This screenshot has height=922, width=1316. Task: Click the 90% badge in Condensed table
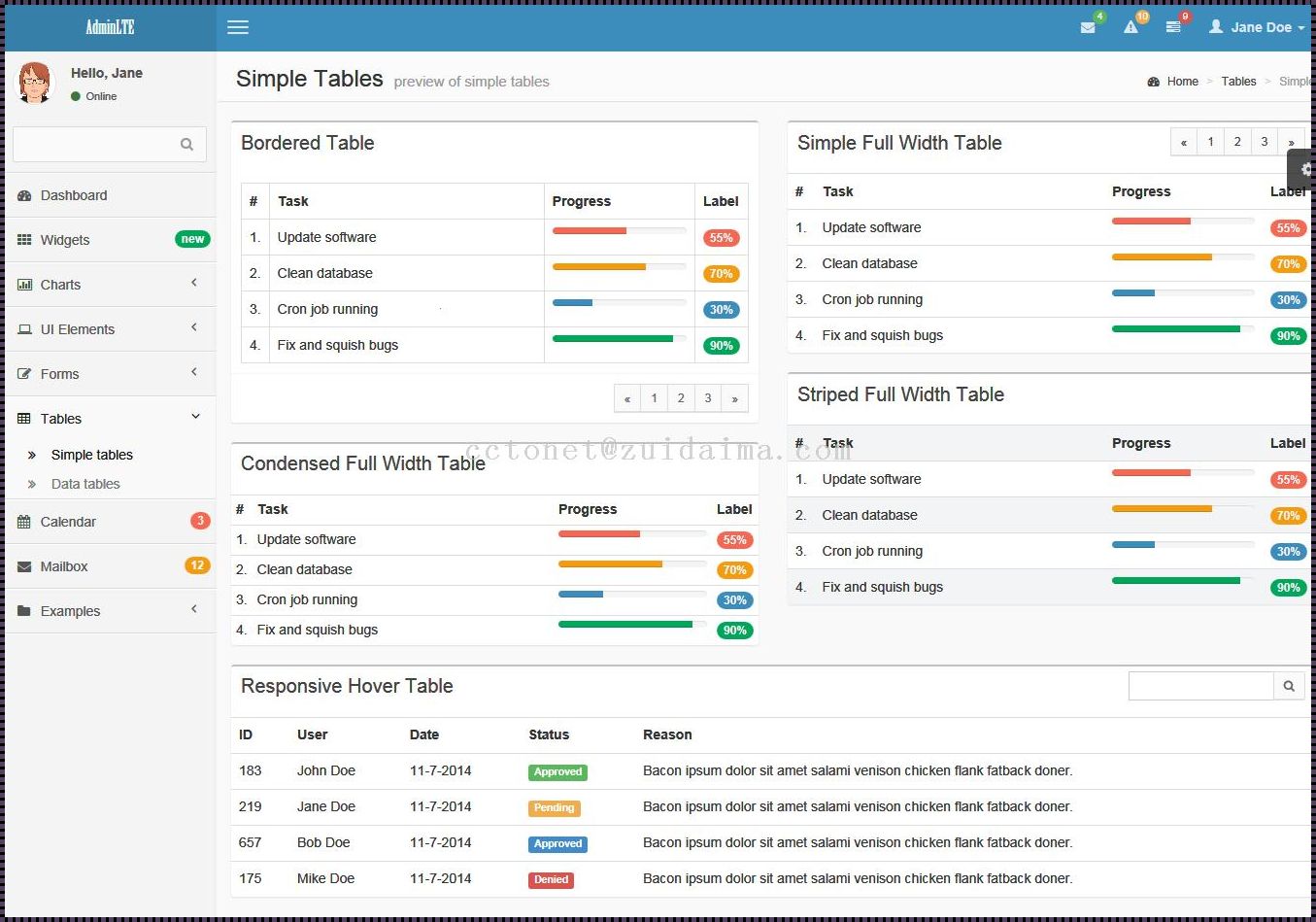tap(734, 631)
